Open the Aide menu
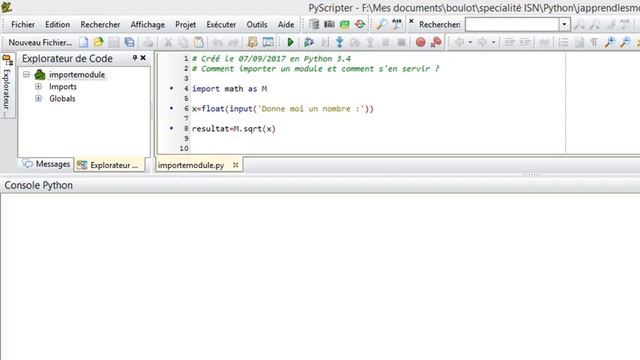This screenshot has width=640, height=360. [x=286, y=24]
